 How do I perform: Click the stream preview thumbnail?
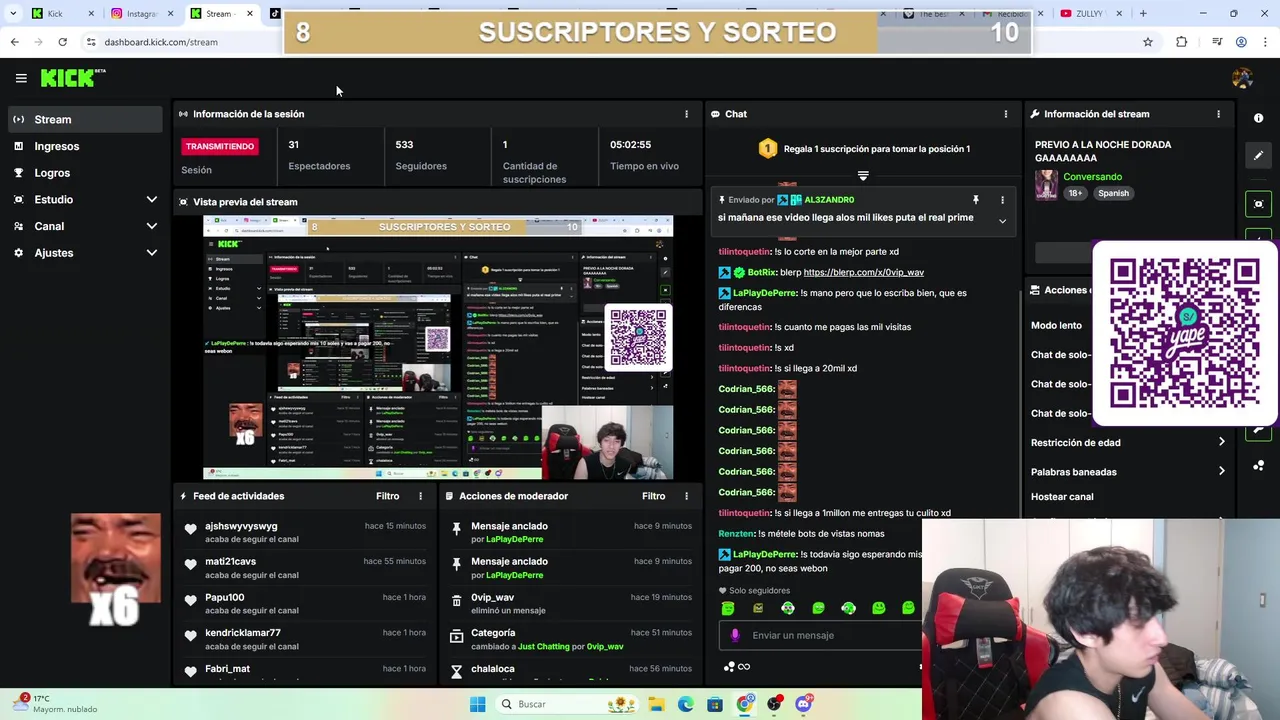tap(438, 347)
